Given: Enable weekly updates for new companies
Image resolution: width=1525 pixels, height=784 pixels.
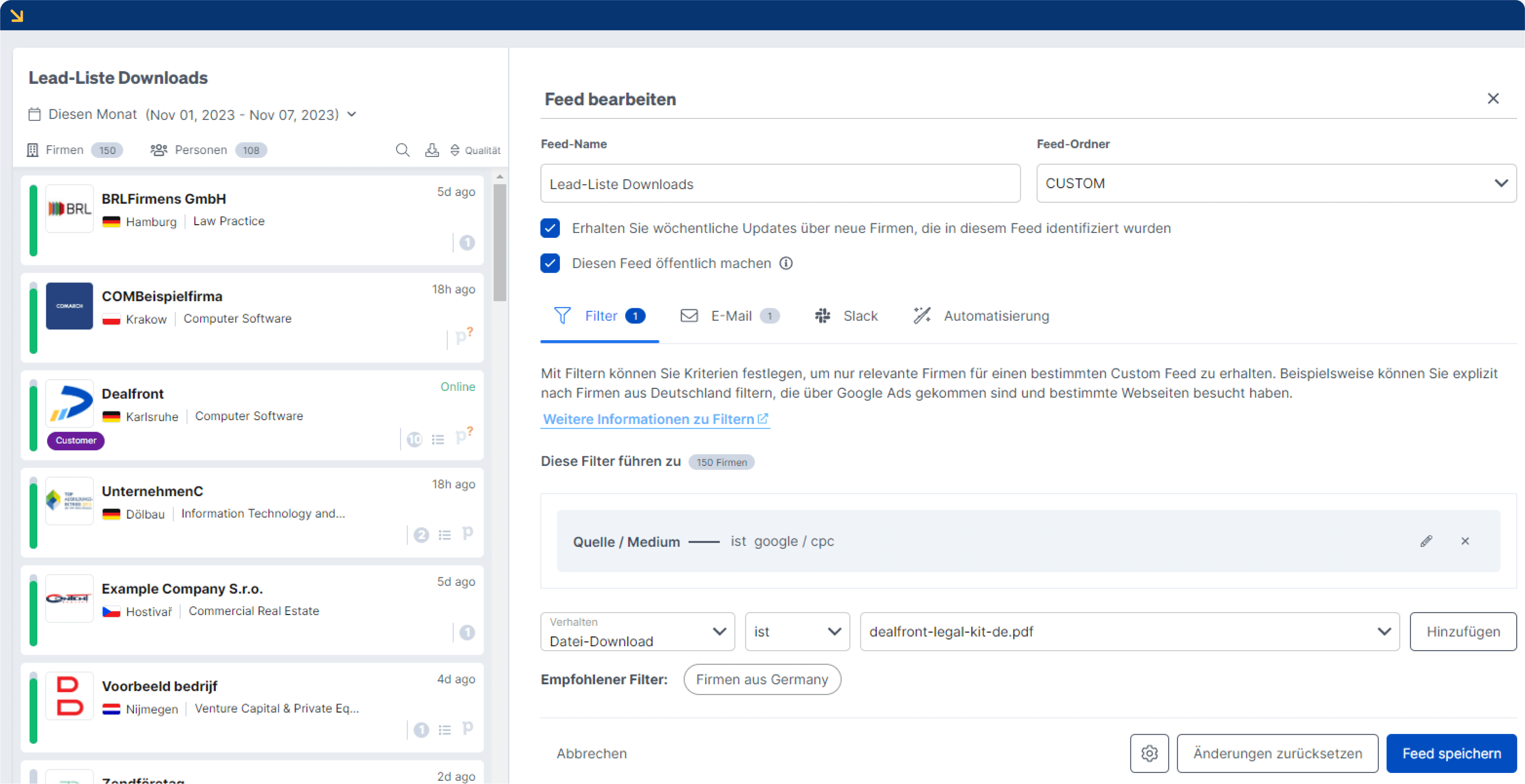Looking at the screenshot, I should coord(550,228).
